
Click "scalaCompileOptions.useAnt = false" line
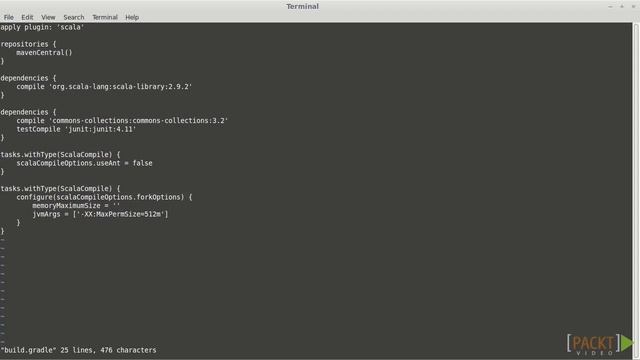pos(84,163)
